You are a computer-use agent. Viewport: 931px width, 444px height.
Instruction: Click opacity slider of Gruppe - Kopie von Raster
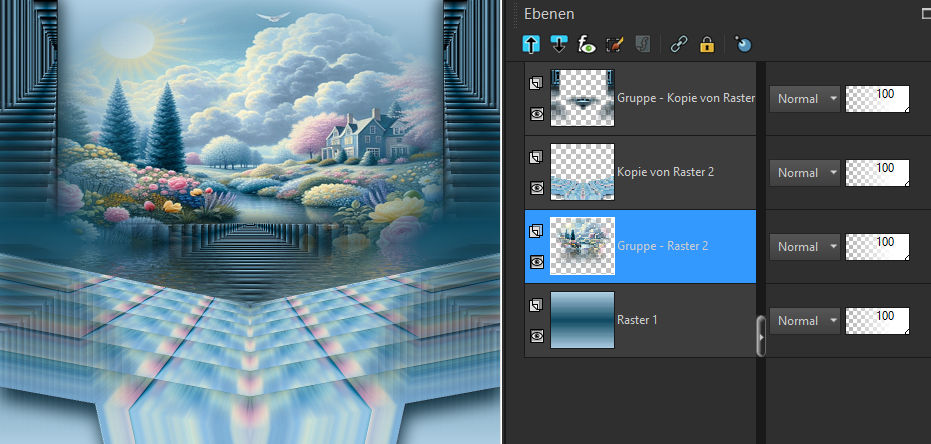(878, 99)
